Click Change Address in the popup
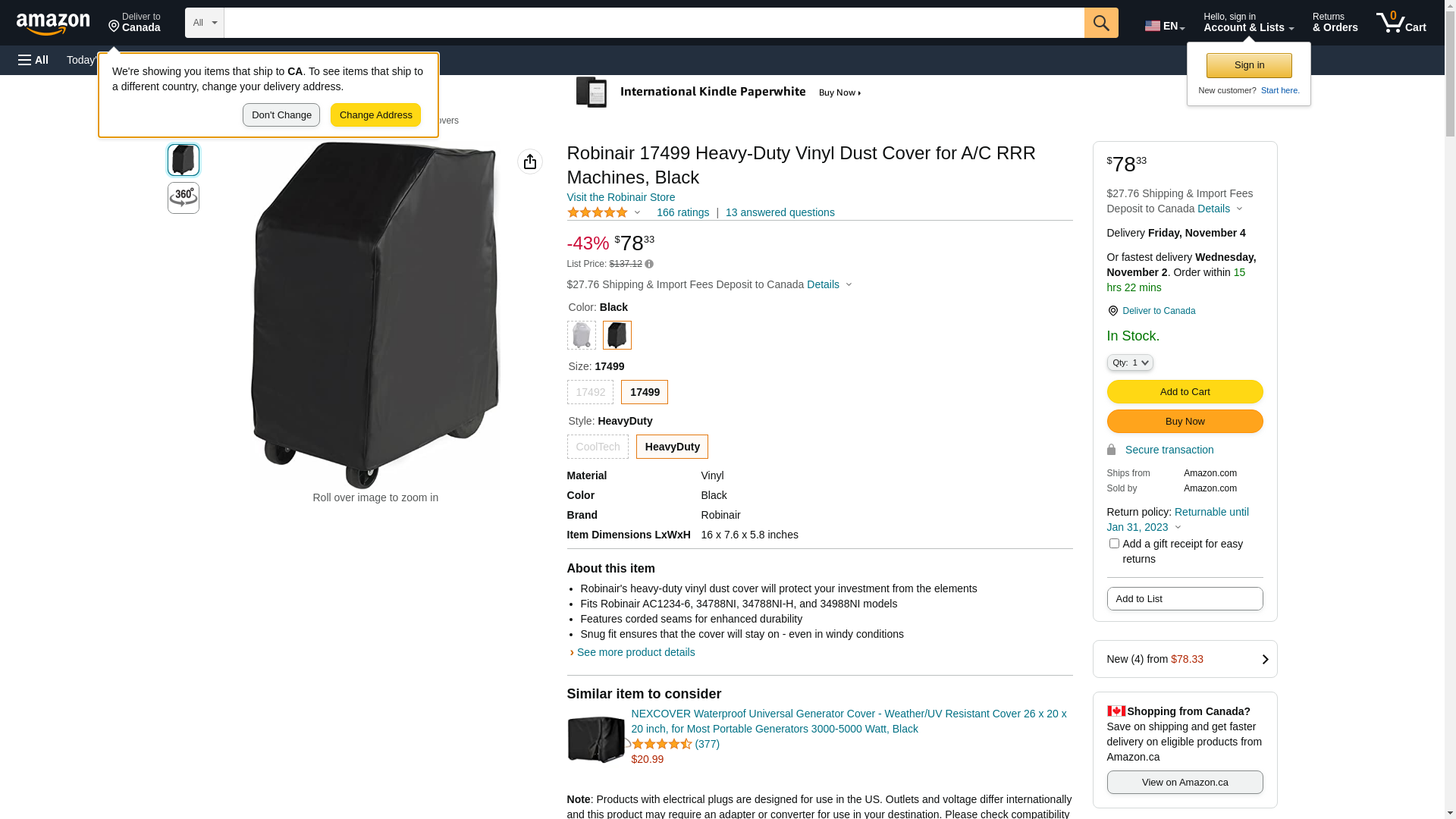The image size is (1456, 819). 375,115
